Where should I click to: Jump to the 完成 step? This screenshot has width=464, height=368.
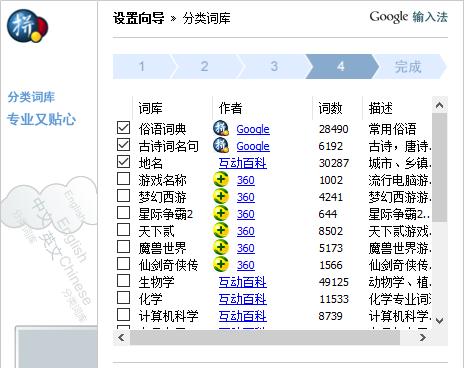[x=409, y=66]
